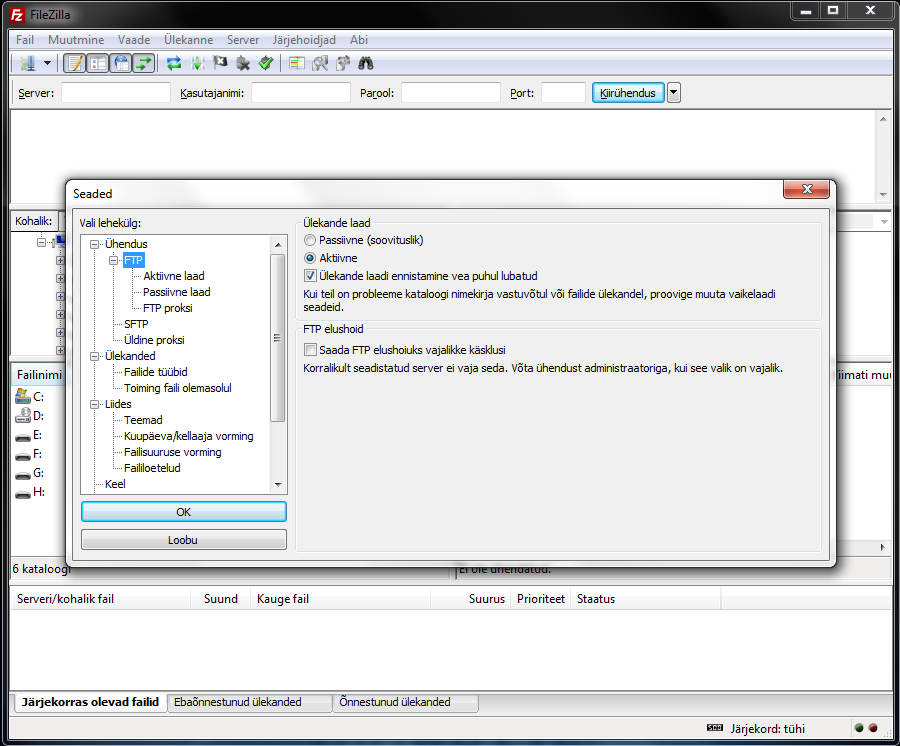Click the settings tree scrollbar up arrow
The height and width of the screenshot is (746, 900).
[278, 244]
